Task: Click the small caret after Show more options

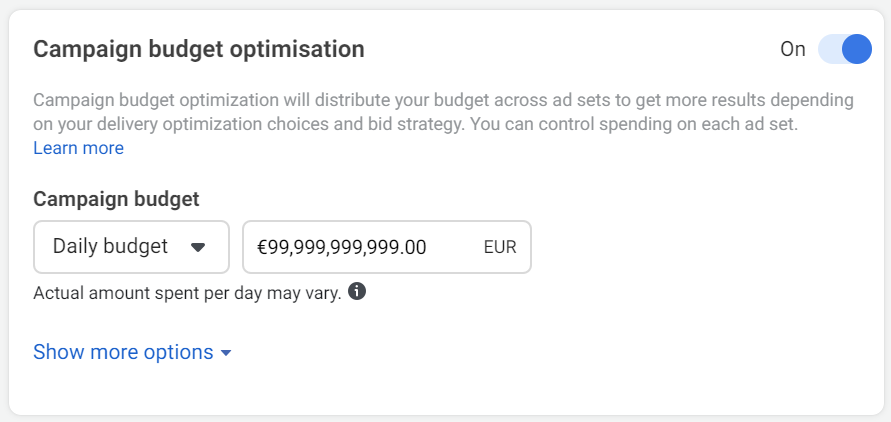Action: (x=226, y=353)
